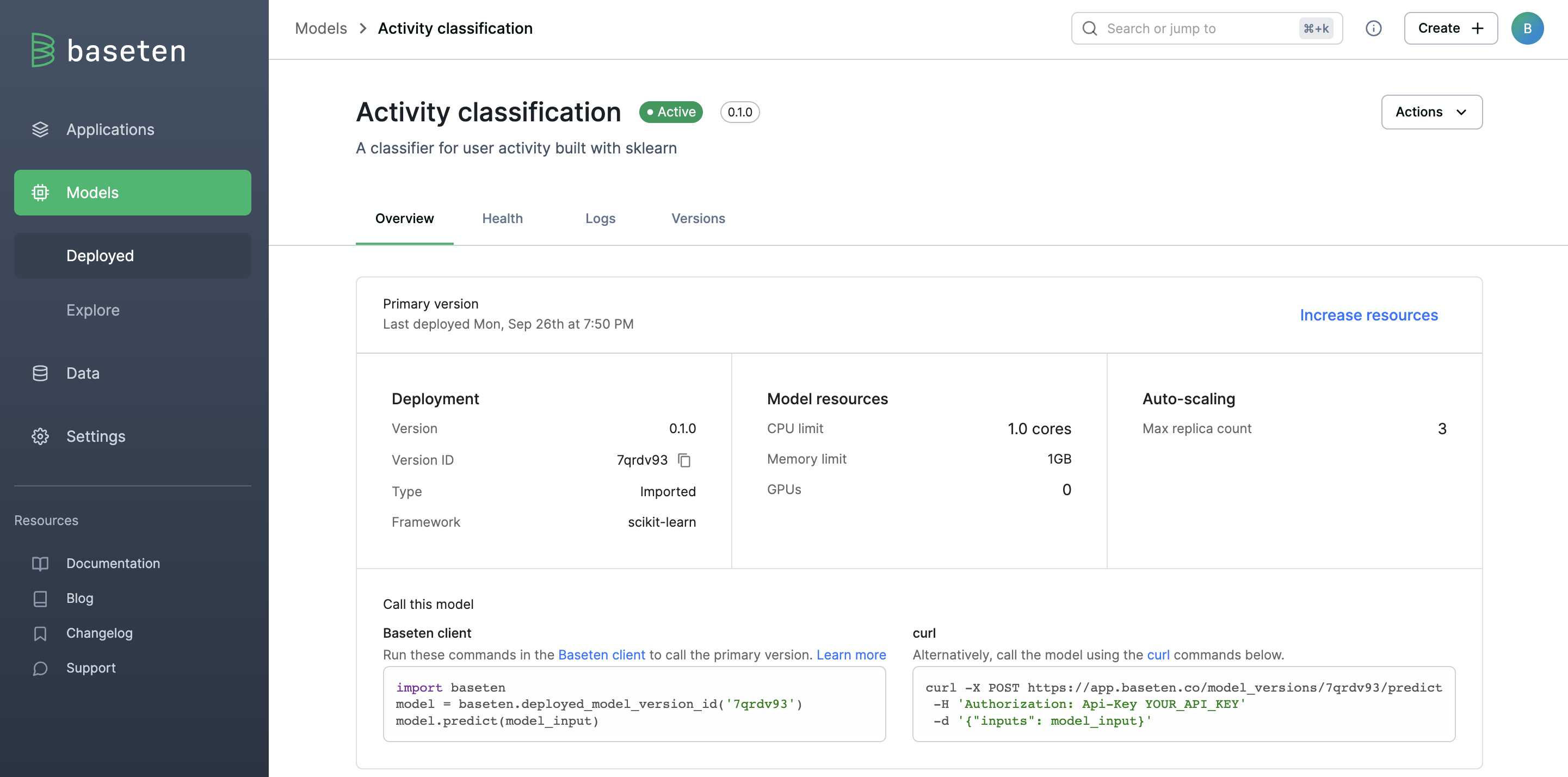Open Settings via its gear icon

[x=40, y=436]
